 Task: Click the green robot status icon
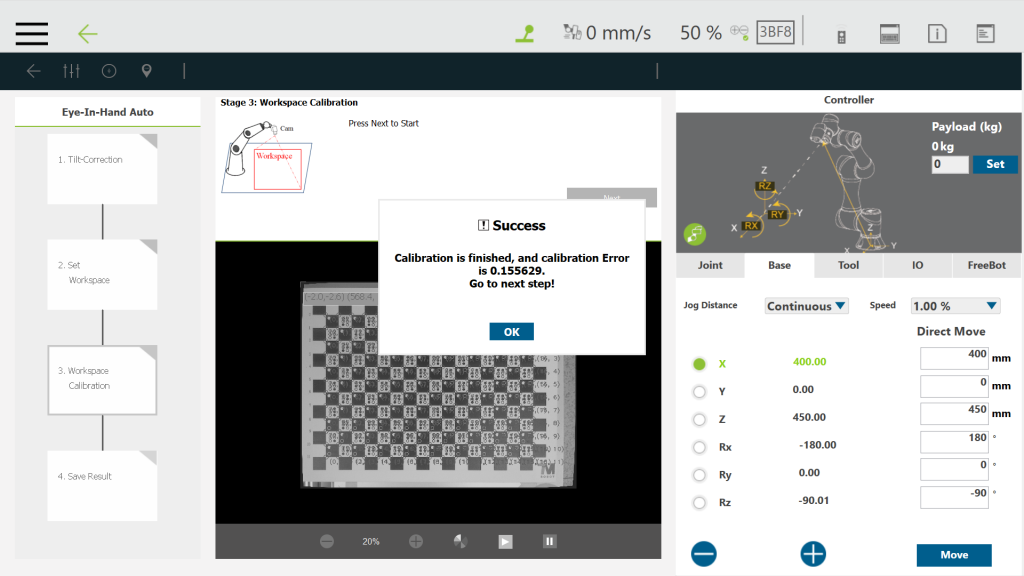(x=524, y=33)
